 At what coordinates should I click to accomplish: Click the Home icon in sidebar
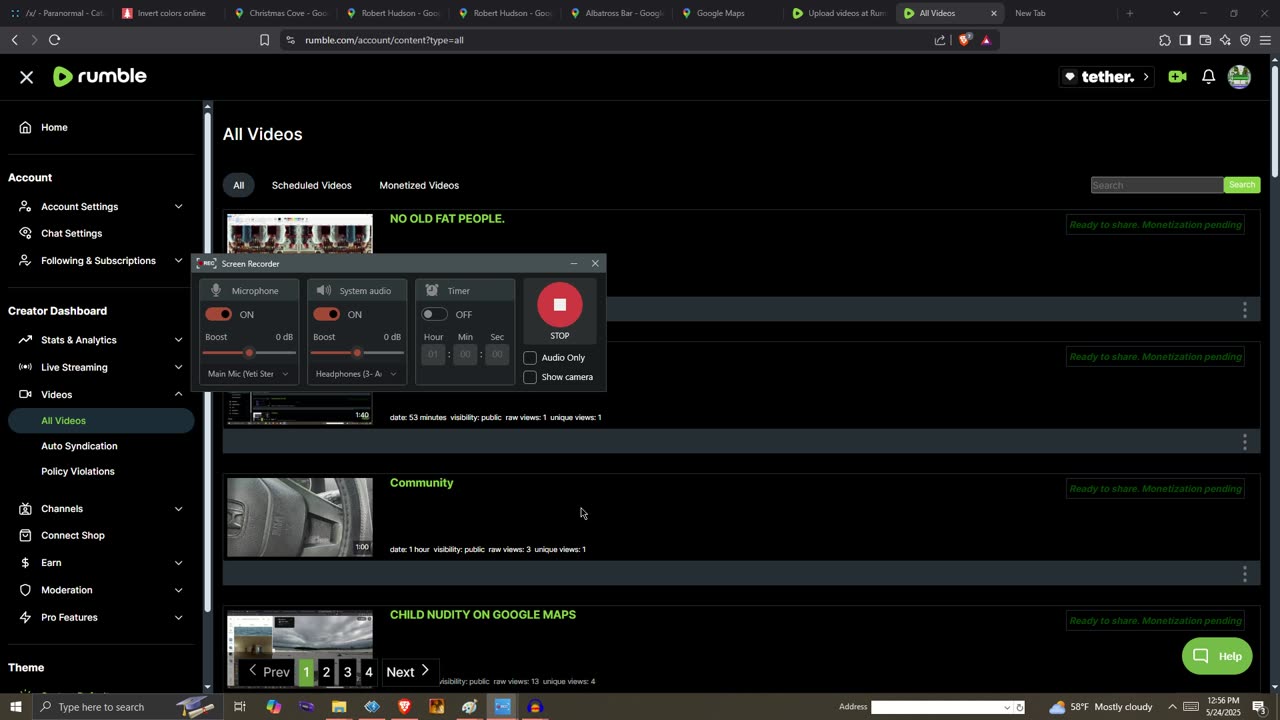(25, 127)
